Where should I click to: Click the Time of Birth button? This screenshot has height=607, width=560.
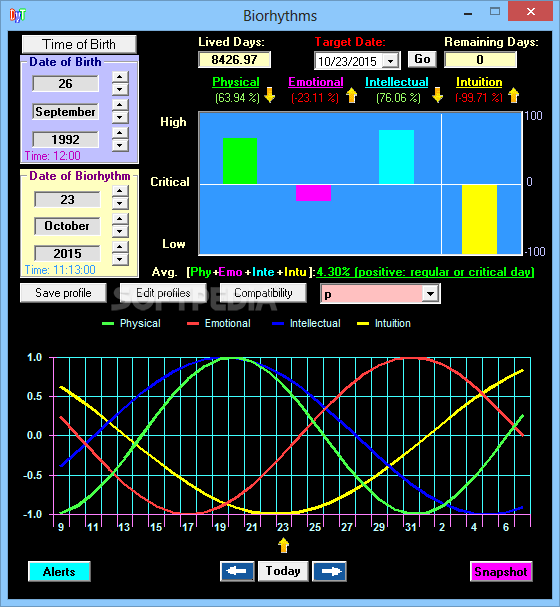point(79,44)
